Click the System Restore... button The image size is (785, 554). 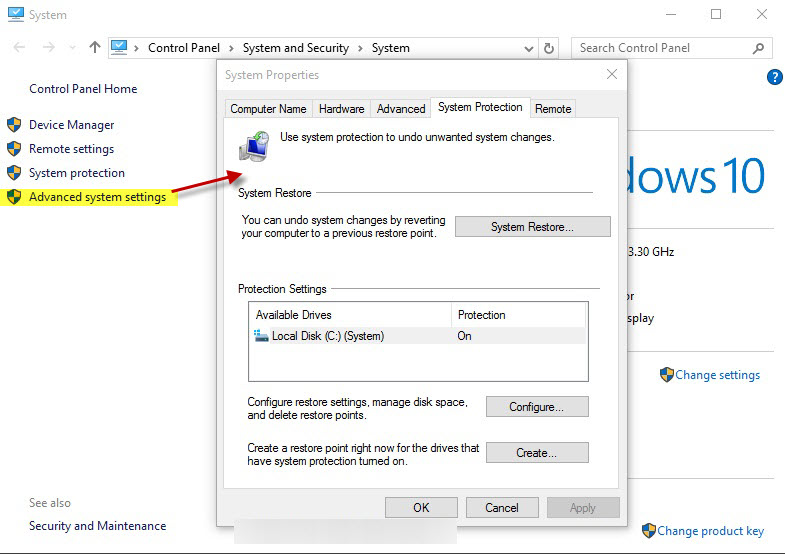[x=533, y=227]
